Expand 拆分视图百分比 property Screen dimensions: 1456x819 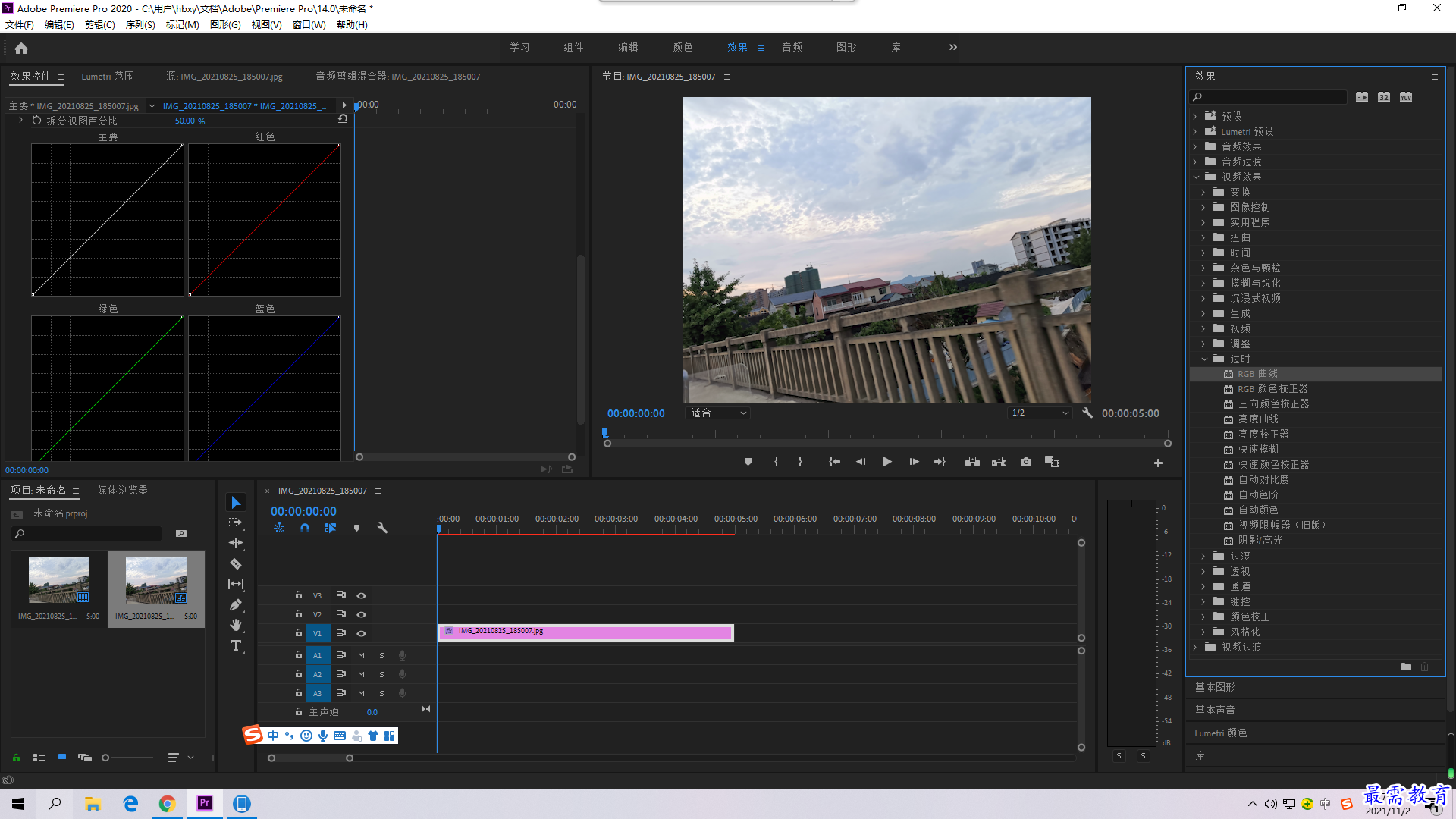20,120
